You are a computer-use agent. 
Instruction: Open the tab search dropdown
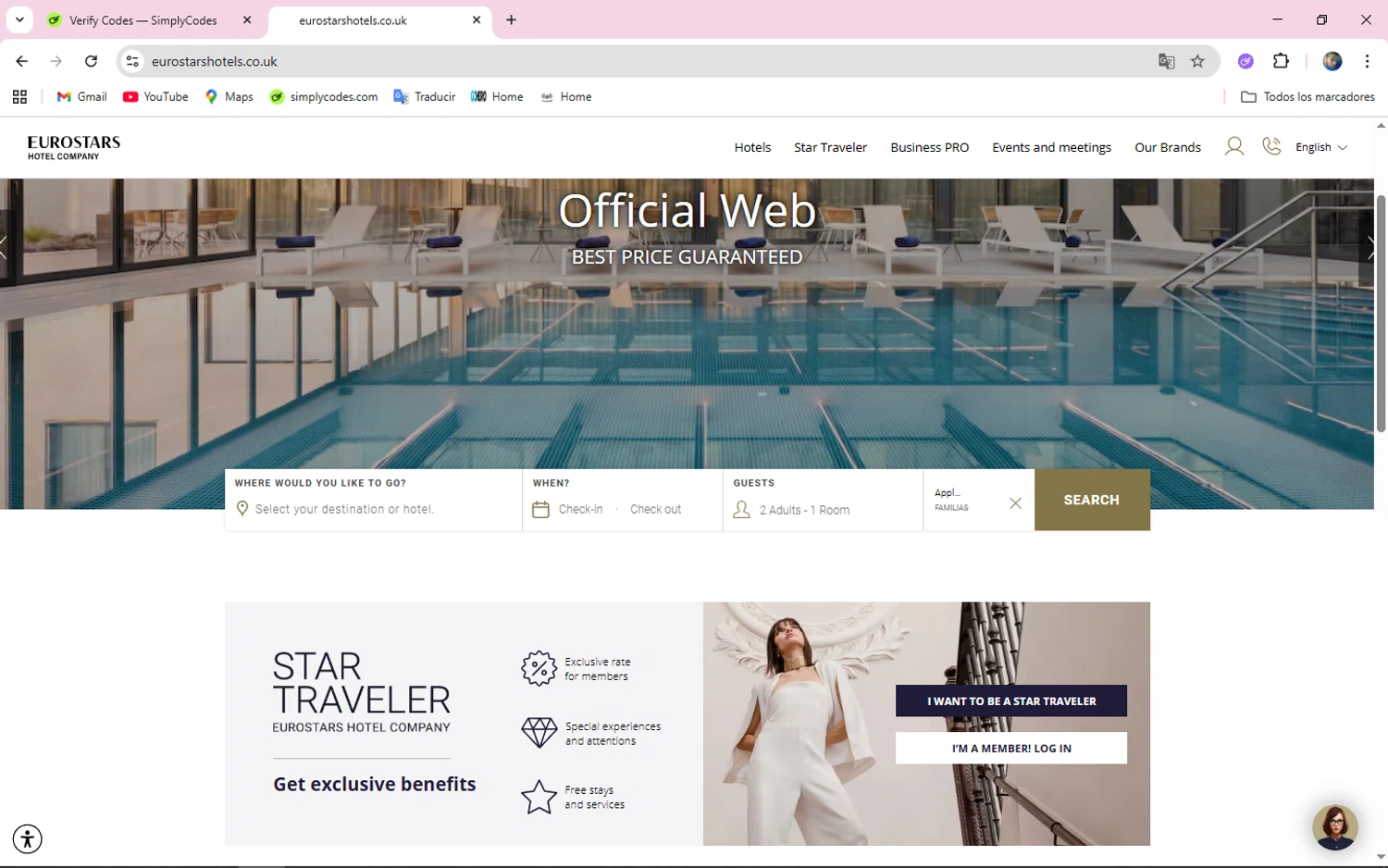point(19,19)
